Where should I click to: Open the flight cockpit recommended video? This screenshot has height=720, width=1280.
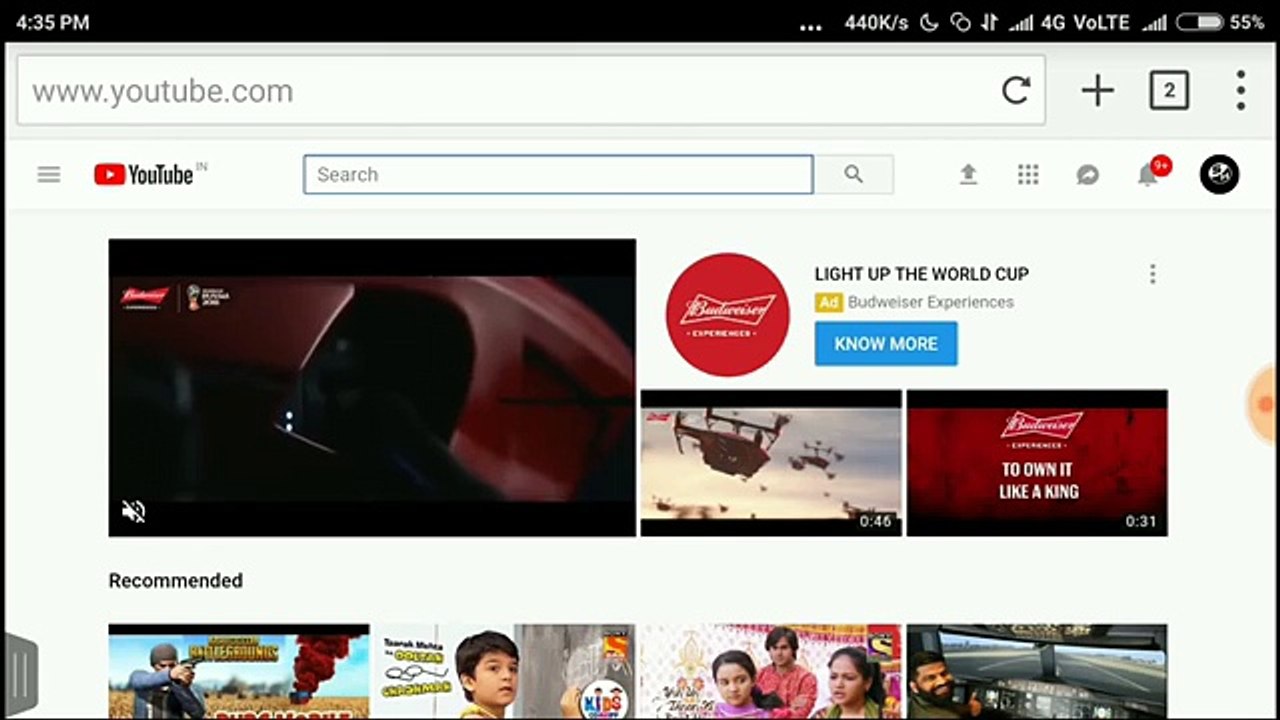pos(1037,671)
